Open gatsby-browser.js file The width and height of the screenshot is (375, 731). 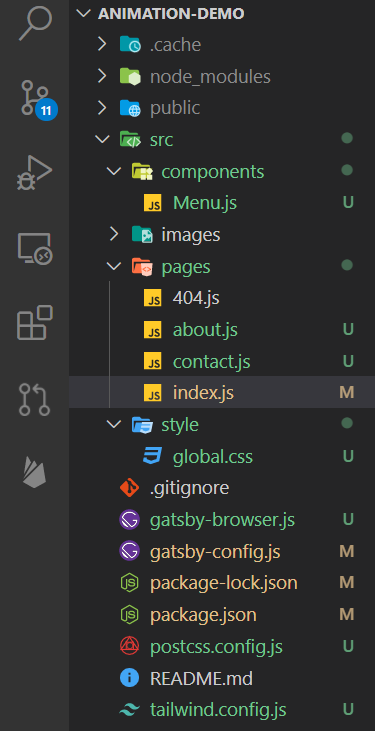[x=222, y=520]
